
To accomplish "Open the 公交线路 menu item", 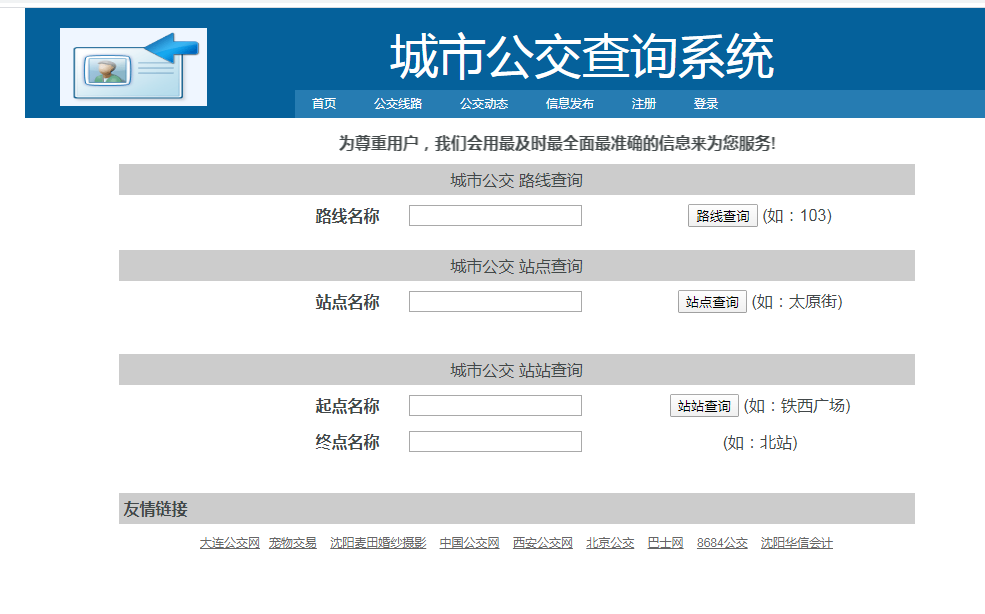I will click(x=398, y=104).
